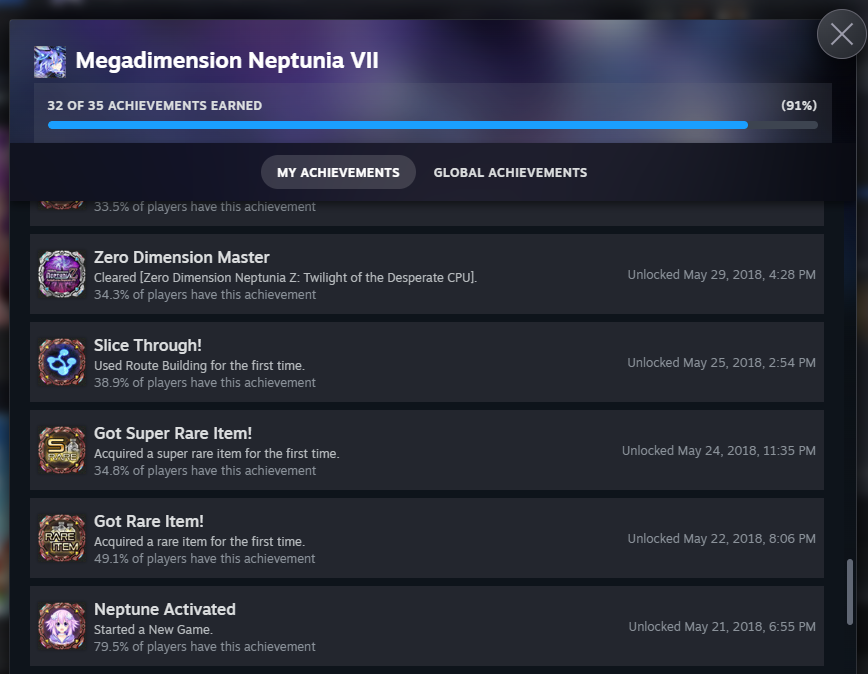
Task: Select the 'Slice Through!' title
Action: pos(148,345)
